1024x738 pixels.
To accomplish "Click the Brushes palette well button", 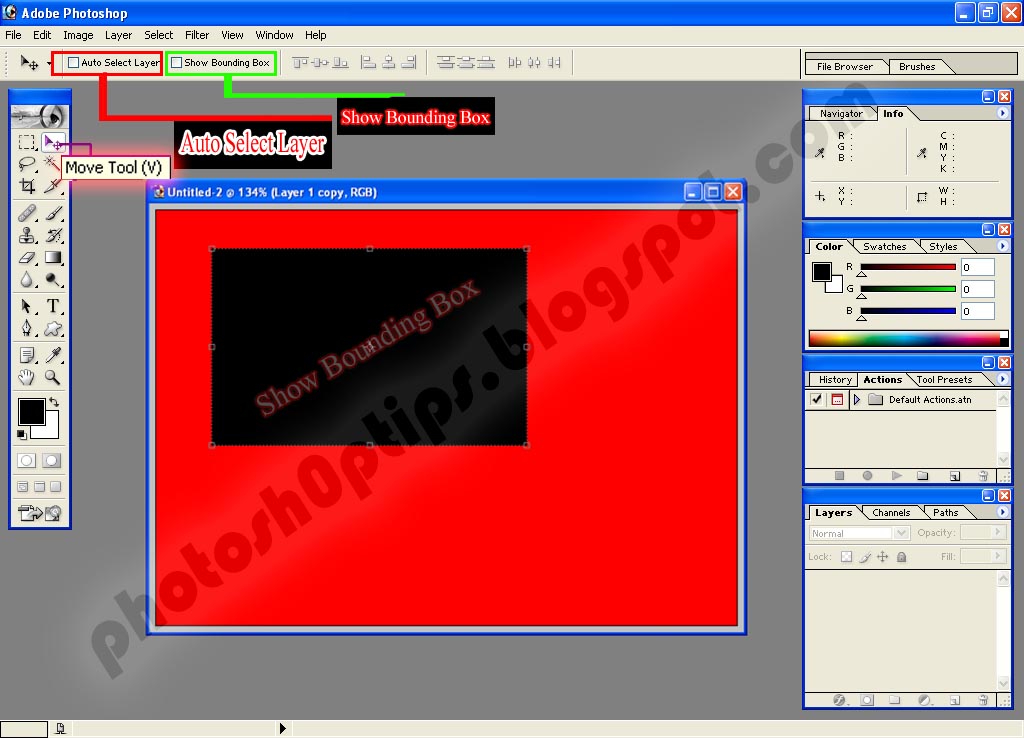I will click(916, 66).
